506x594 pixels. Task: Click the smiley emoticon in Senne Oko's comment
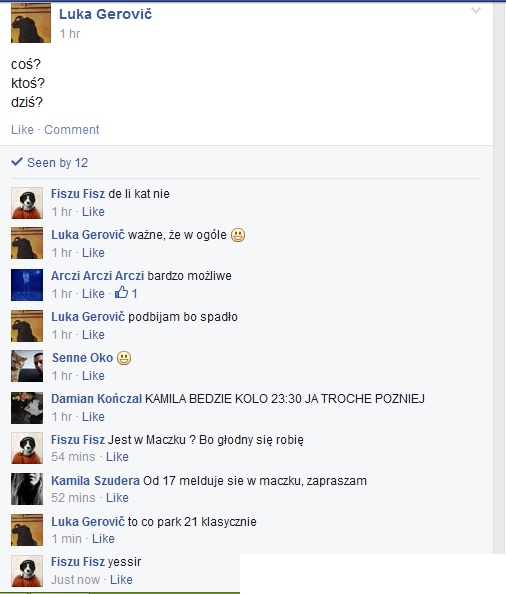click(x=124, y=358)
